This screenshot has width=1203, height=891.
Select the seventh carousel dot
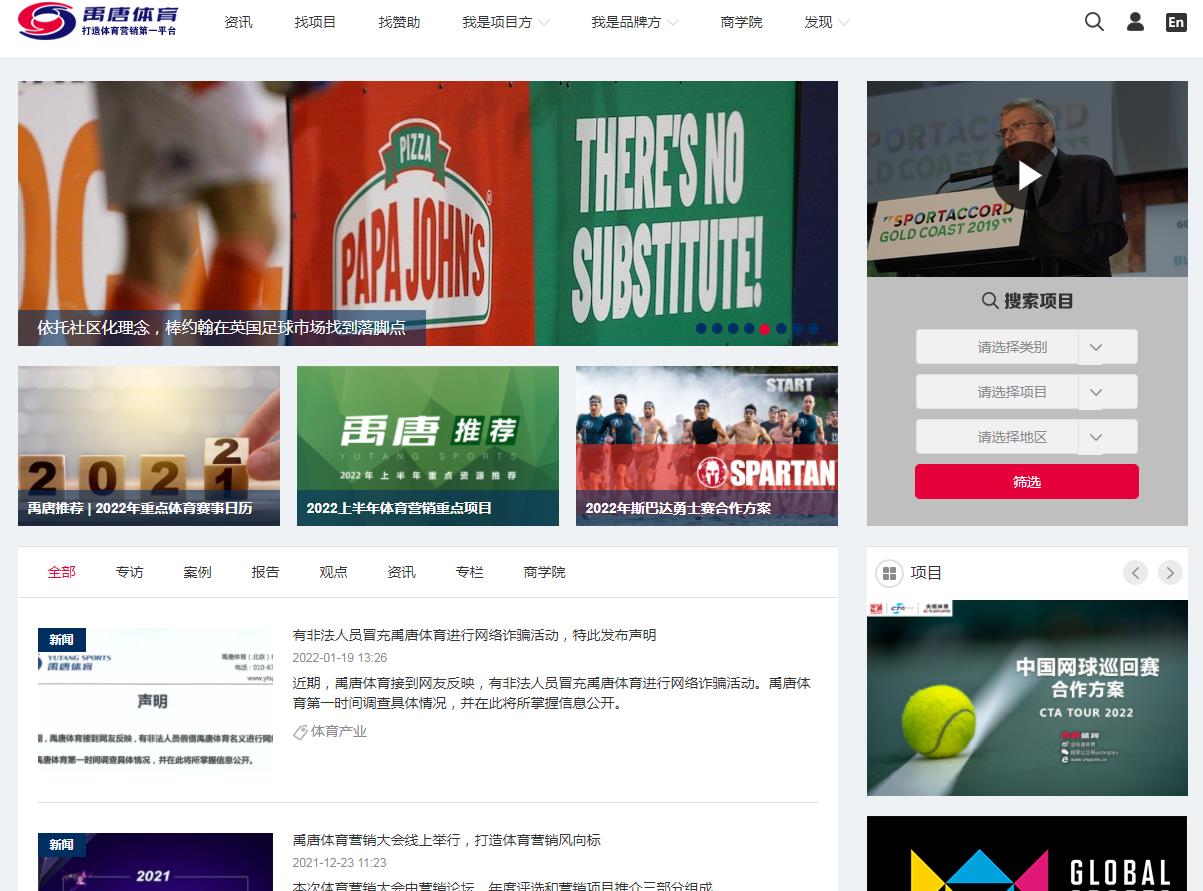797,328
